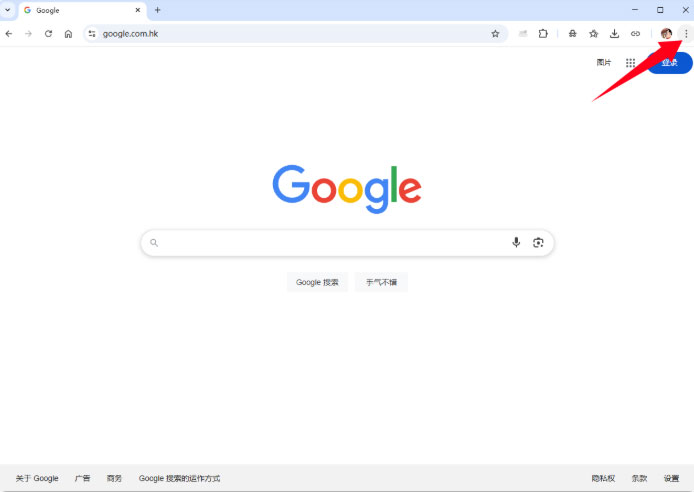Click the blue 登录 sign-in button
This screenshot has width=694, height=492.
[x=670, y=63]
